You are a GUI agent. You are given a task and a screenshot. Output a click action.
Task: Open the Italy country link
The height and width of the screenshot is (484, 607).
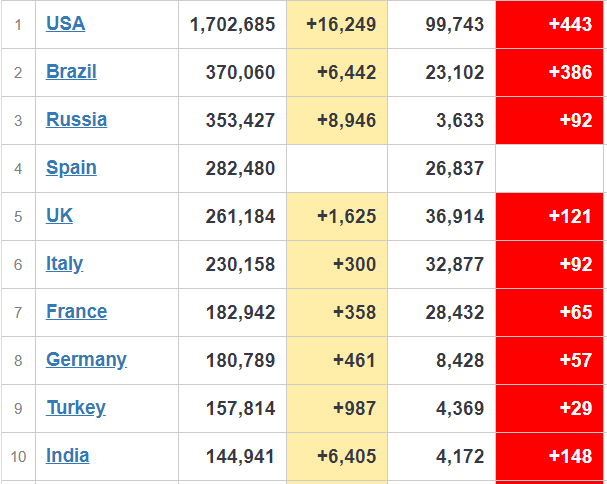tap(64, 264)
